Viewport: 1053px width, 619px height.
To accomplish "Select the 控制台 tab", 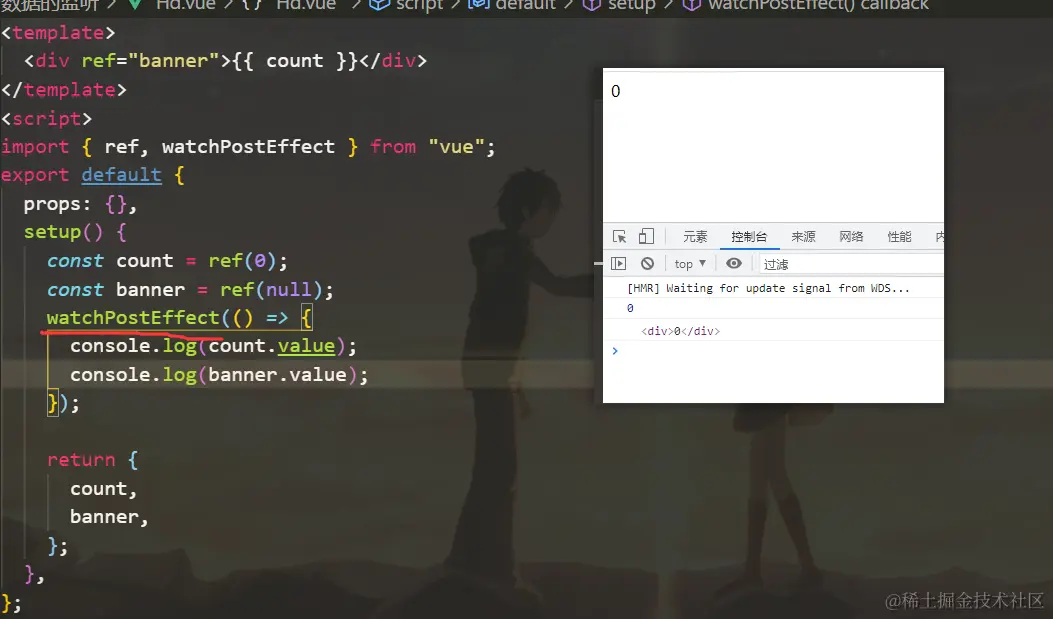I will [x=749, y=236].
